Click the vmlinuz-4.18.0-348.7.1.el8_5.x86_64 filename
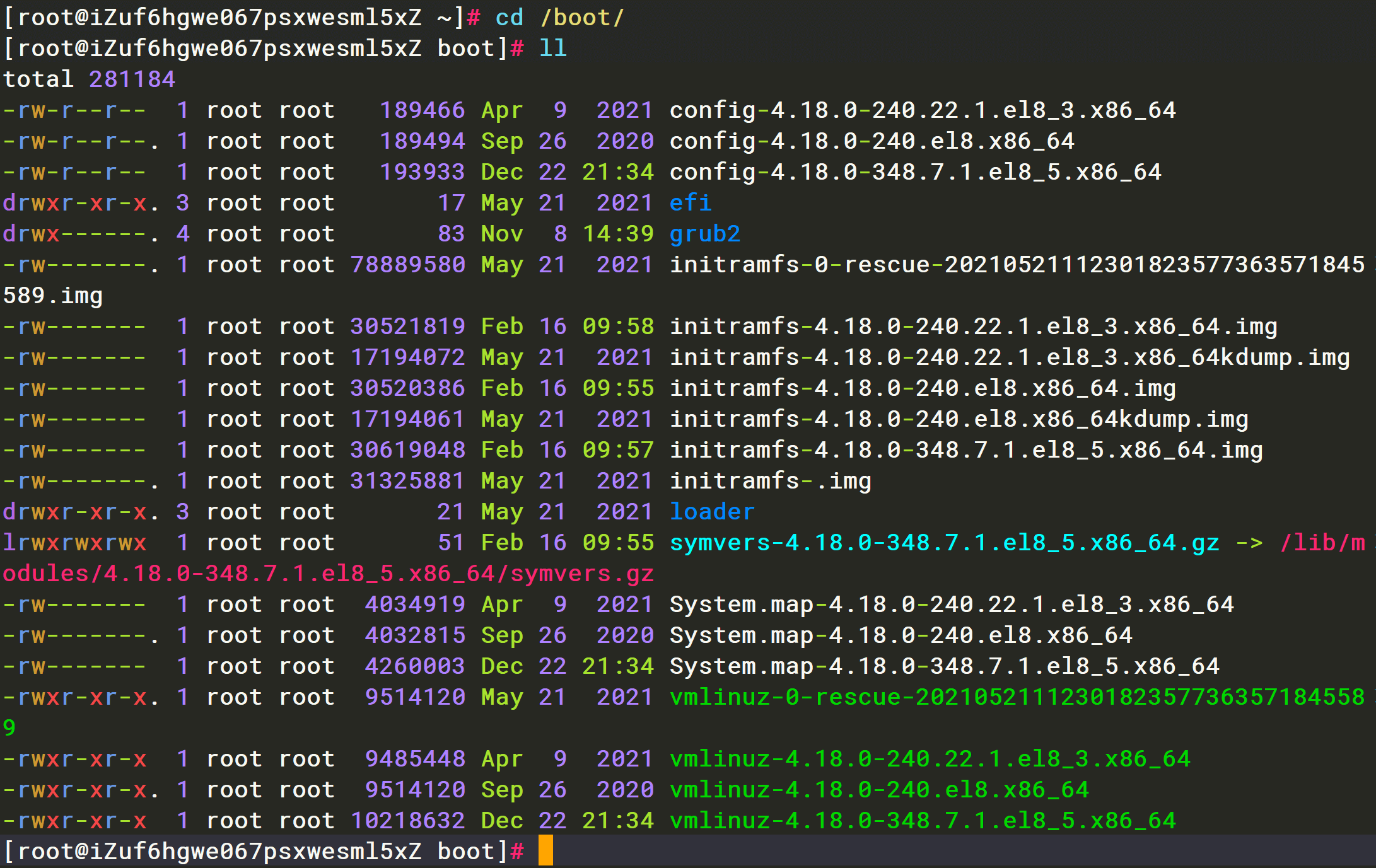 923,820
